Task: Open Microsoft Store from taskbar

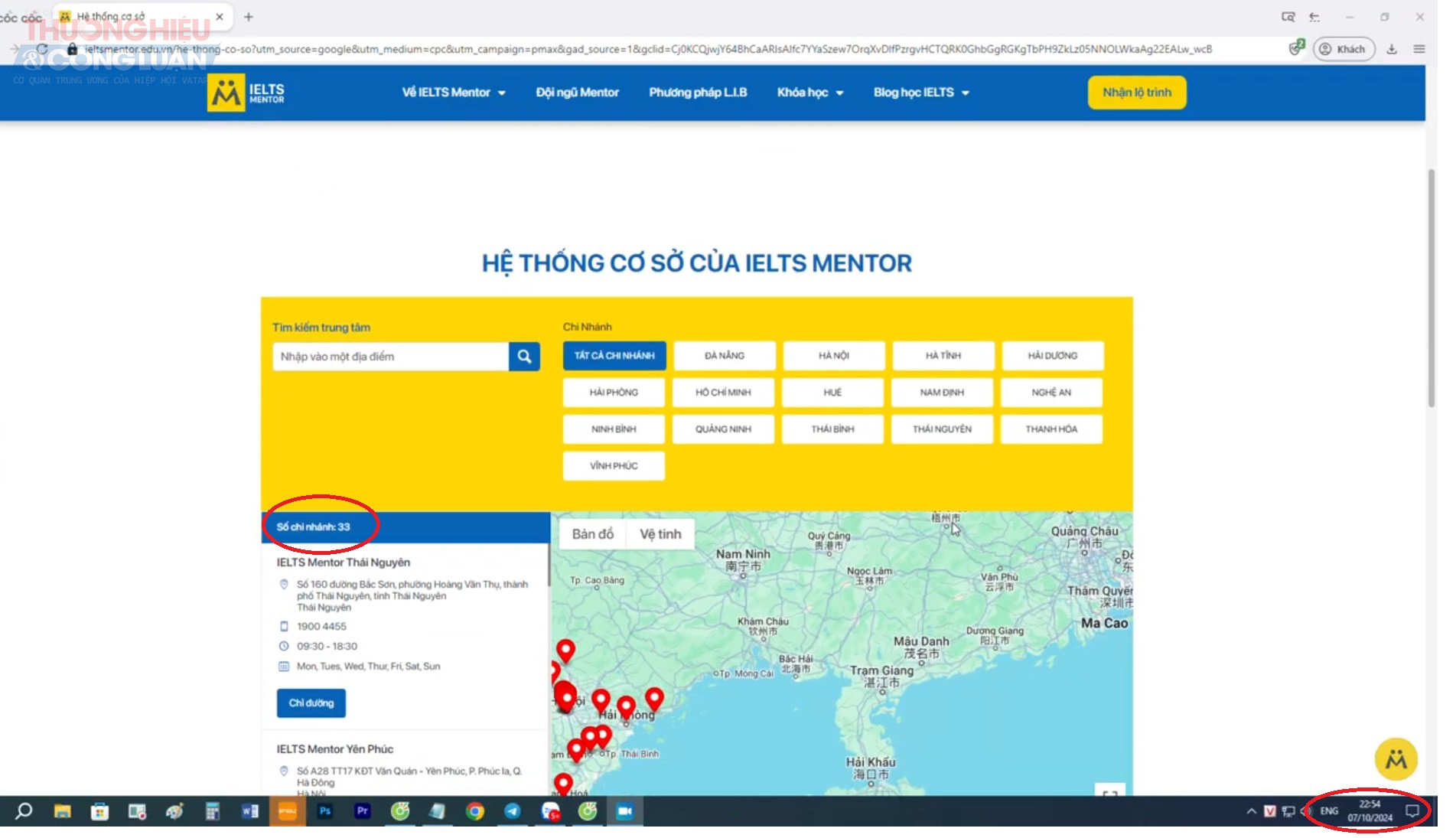Action: [x=99, y=811]
